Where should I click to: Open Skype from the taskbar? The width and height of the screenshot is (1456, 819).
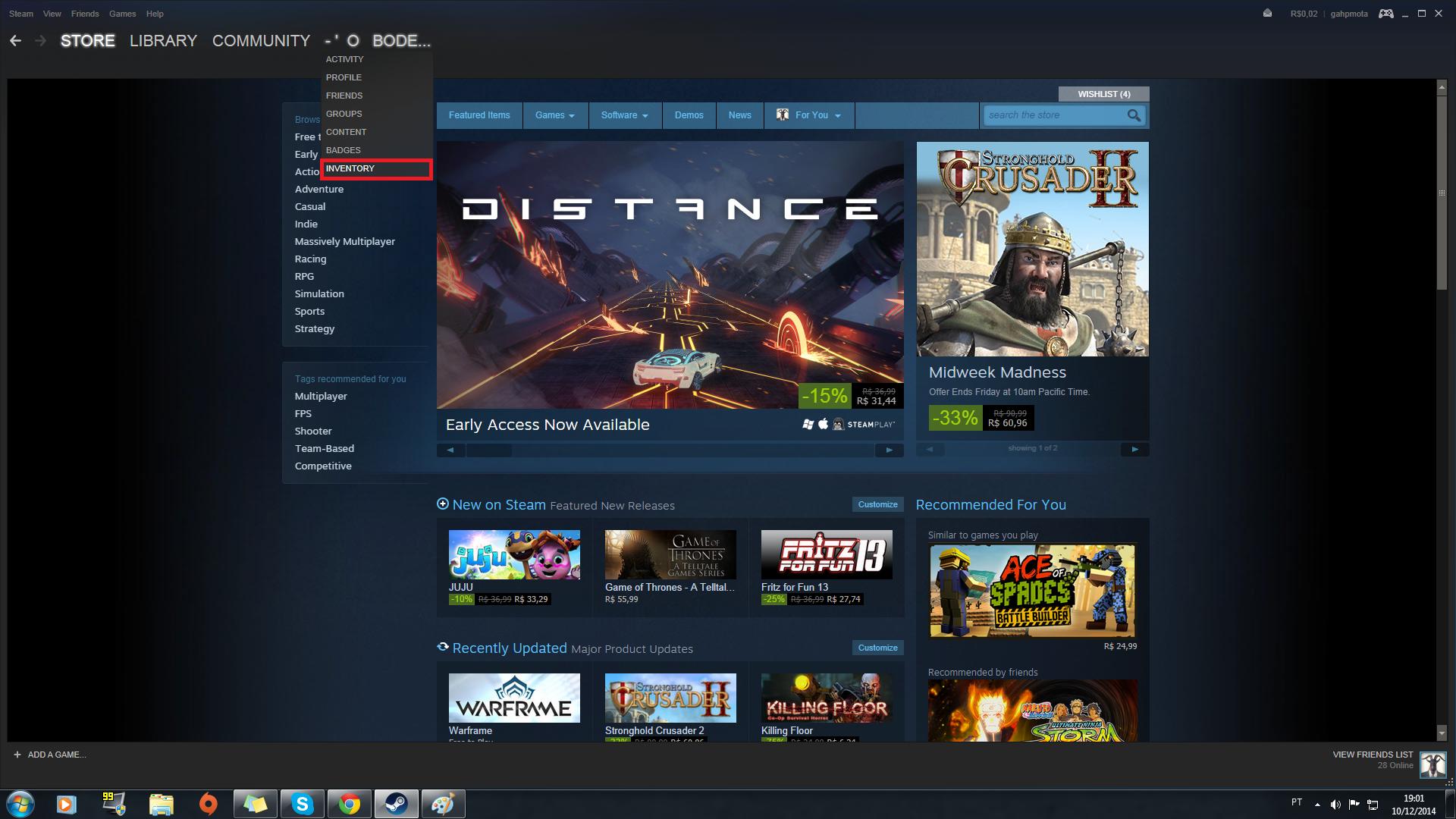click(x=302, y=804)
